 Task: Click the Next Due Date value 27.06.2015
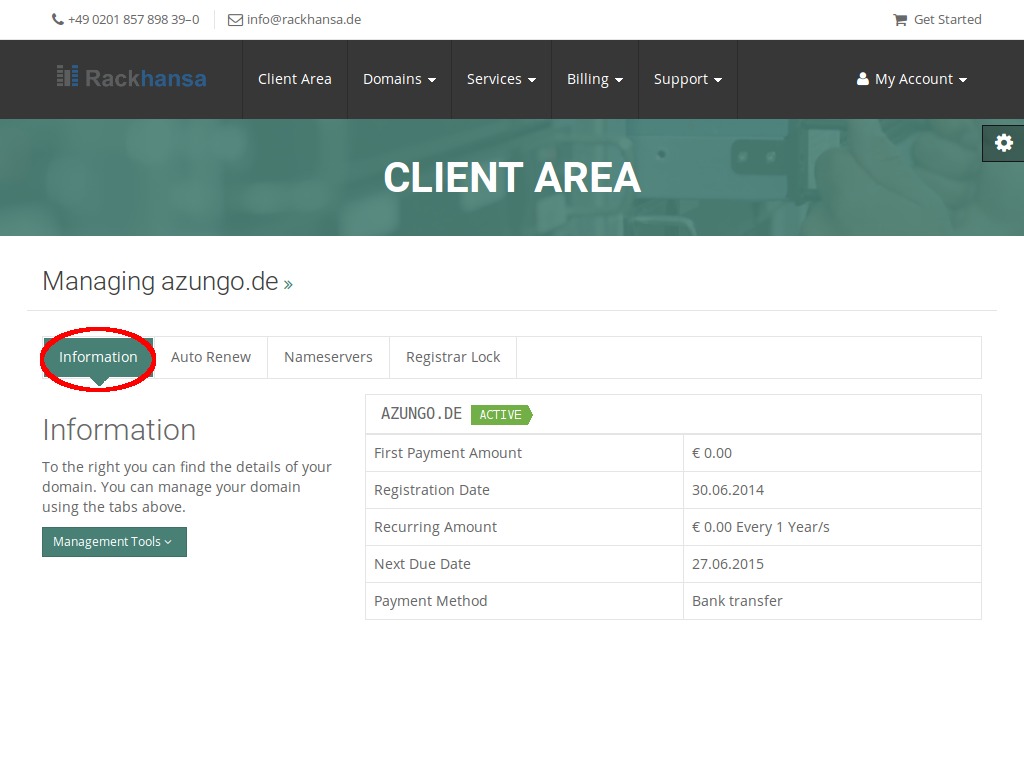[728, 564]
